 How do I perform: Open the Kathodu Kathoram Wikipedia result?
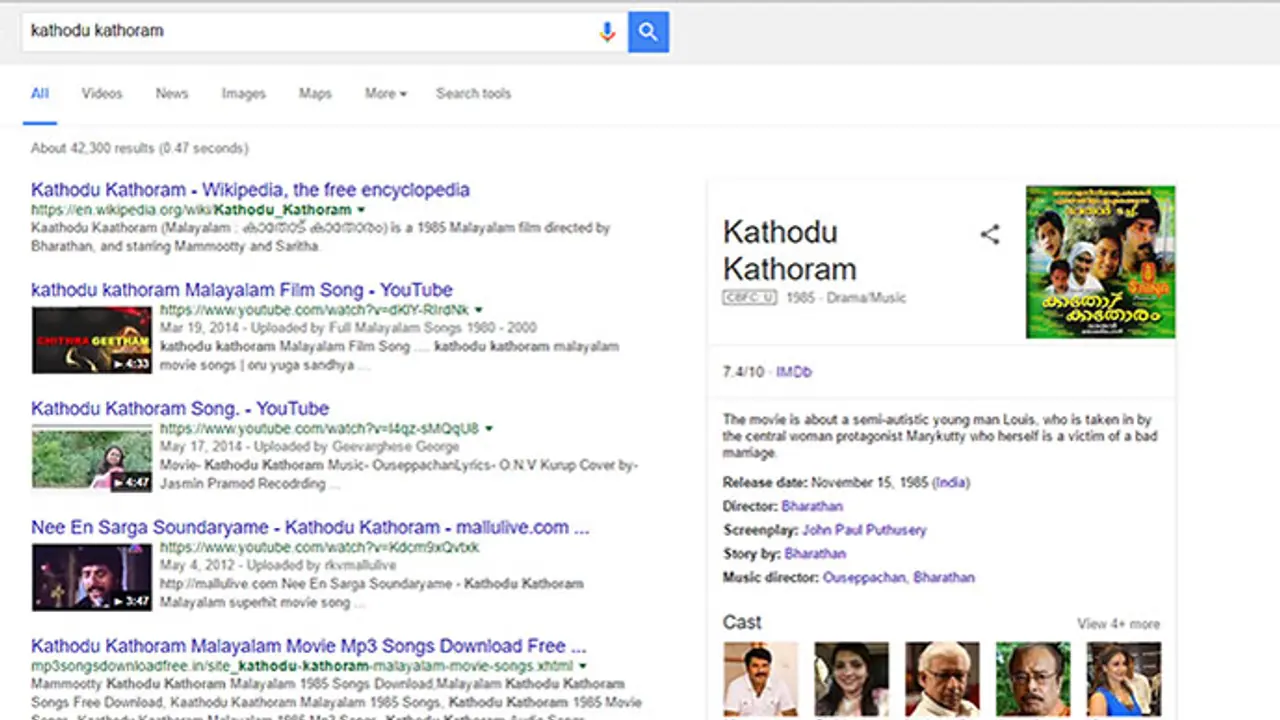(x=250, y=190)
